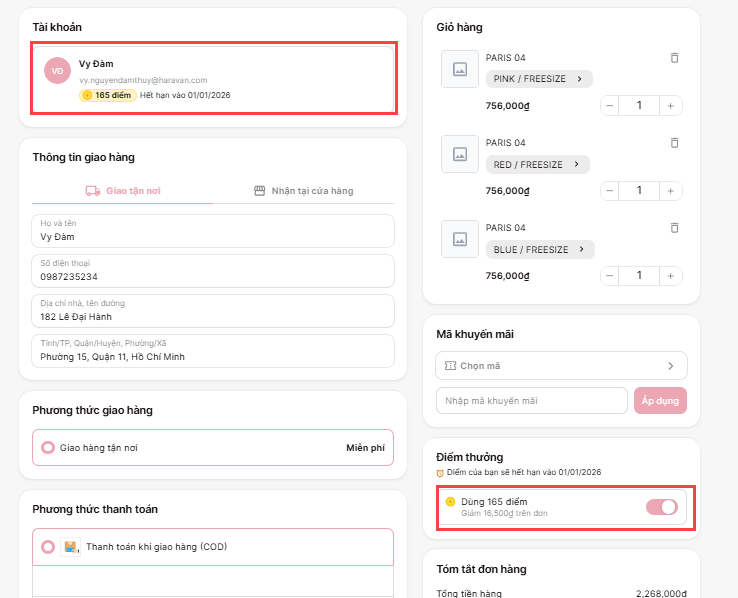Increase quantity of BLUE / FREESIZE item
The width and height of the screenshot is (738, 598).
(671, 275)
